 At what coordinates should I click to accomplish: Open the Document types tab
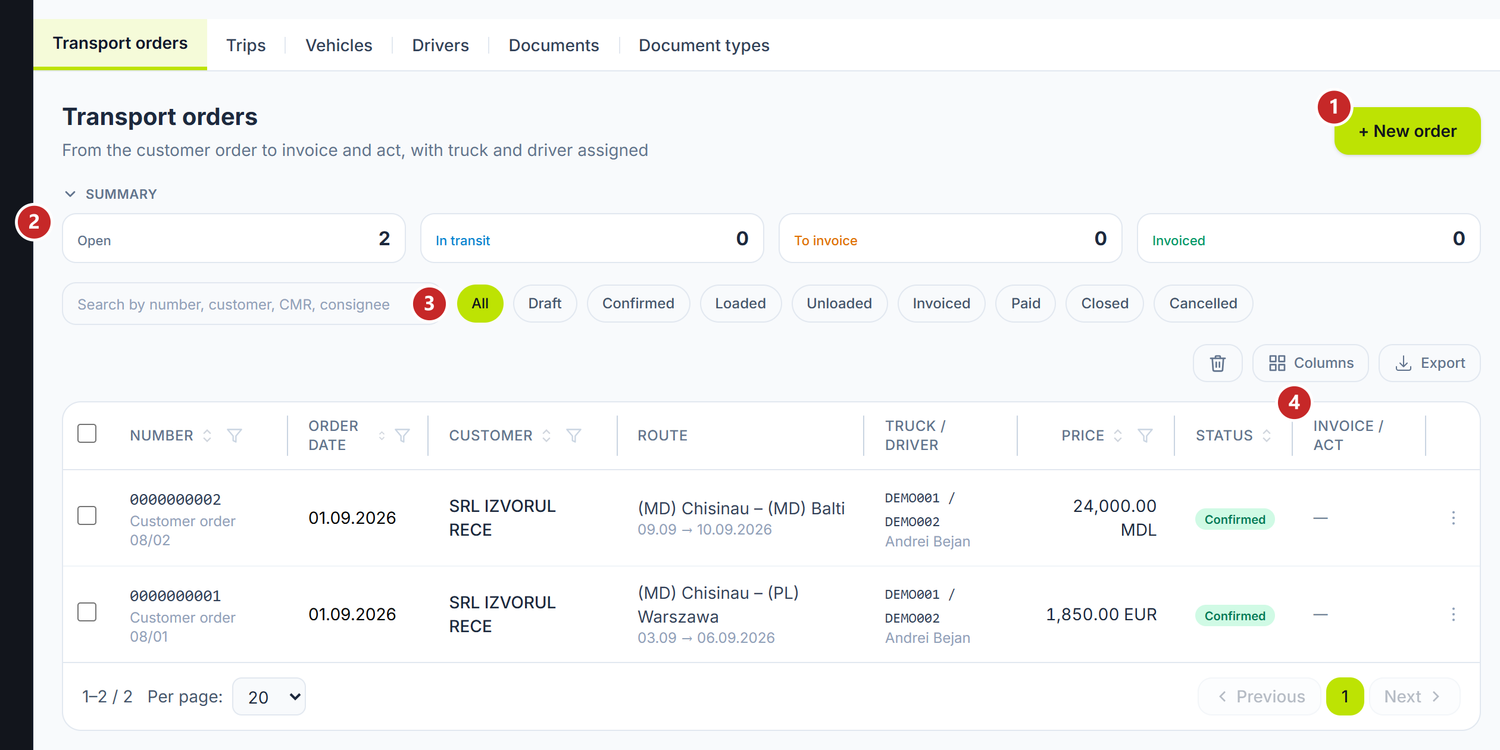point(704,45)
